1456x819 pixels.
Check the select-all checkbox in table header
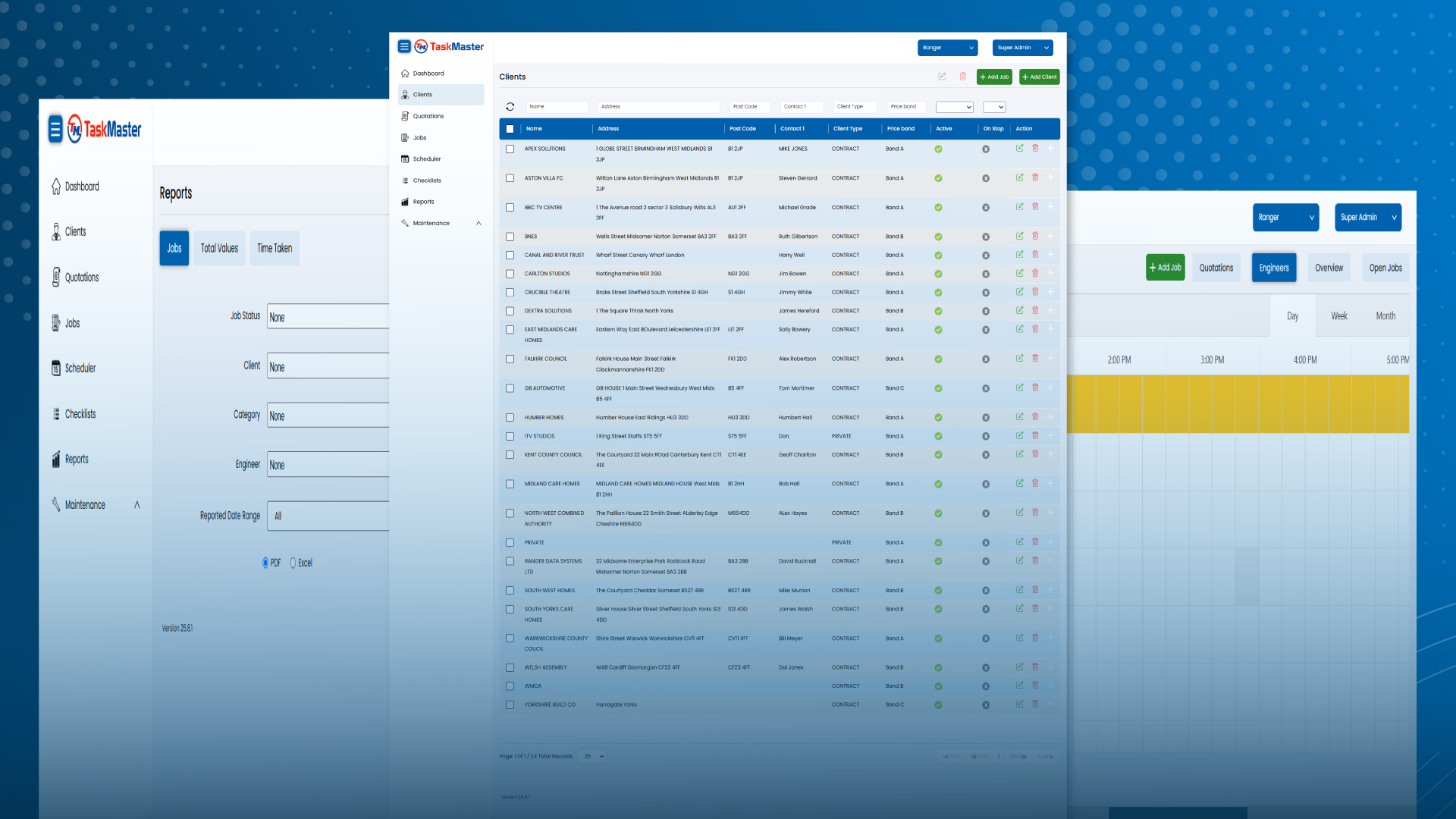point(510,129)
